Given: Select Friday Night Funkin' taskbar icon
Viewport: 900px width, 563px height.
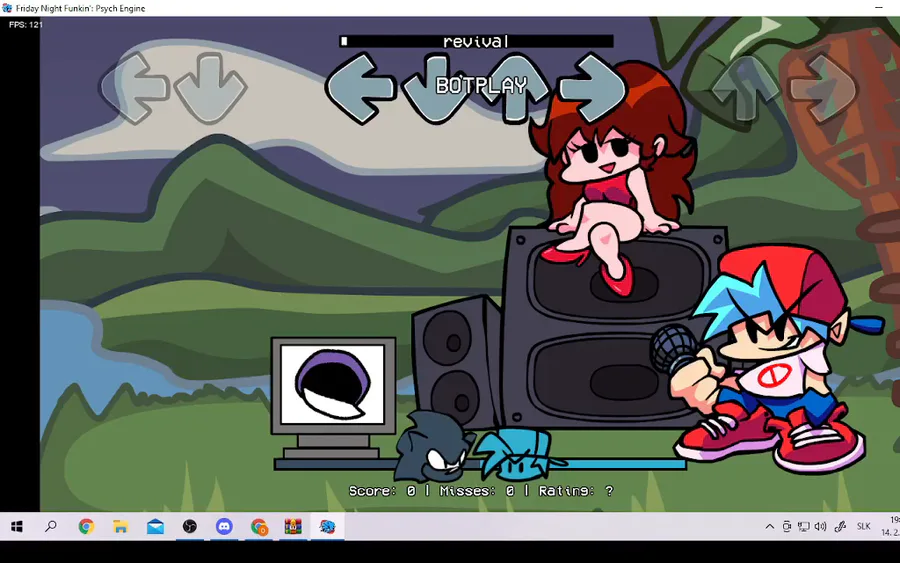Looking at the screenshot, I should (x=327, y=526).
